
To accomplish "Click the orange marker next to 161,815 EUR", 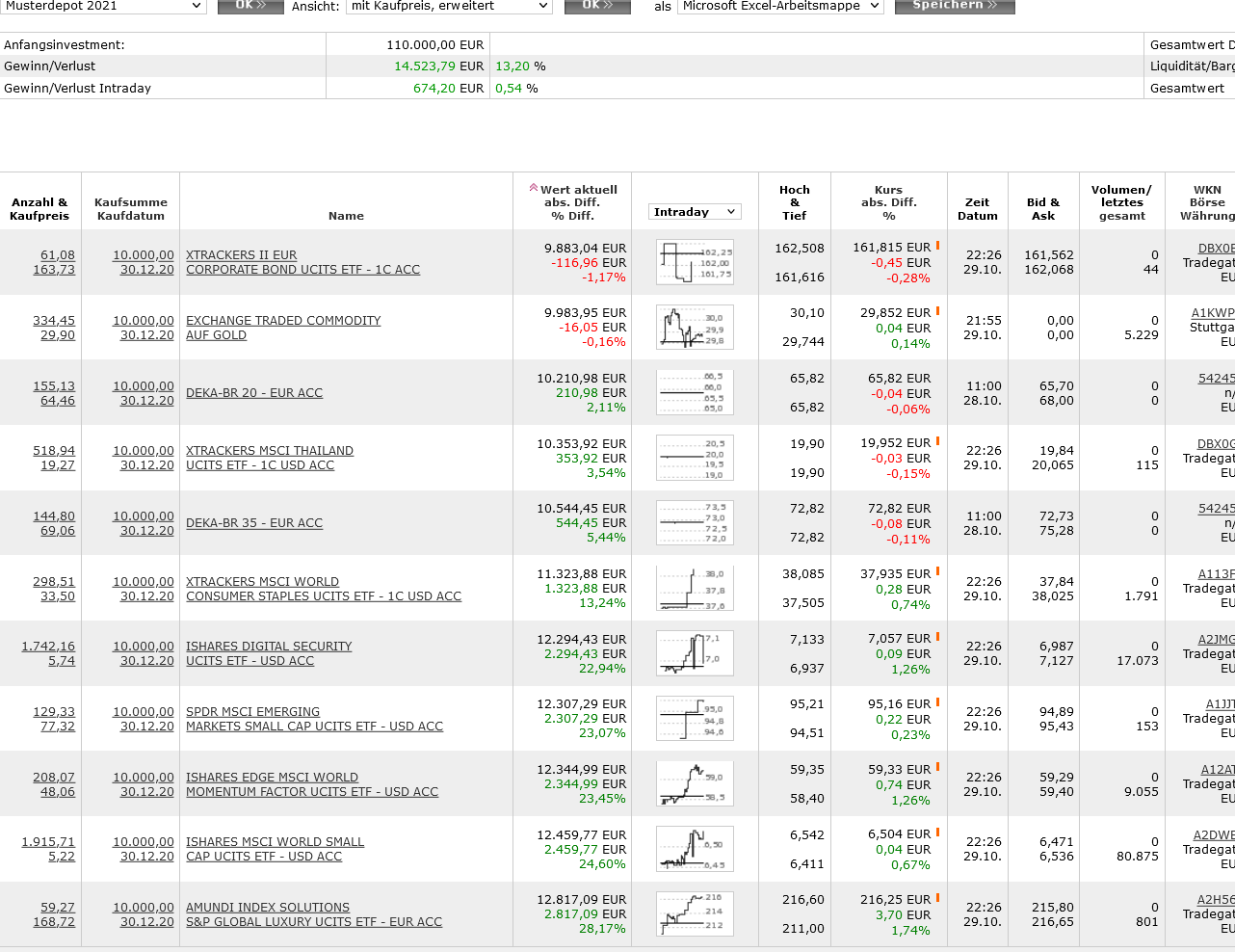I will coord(937,246).
